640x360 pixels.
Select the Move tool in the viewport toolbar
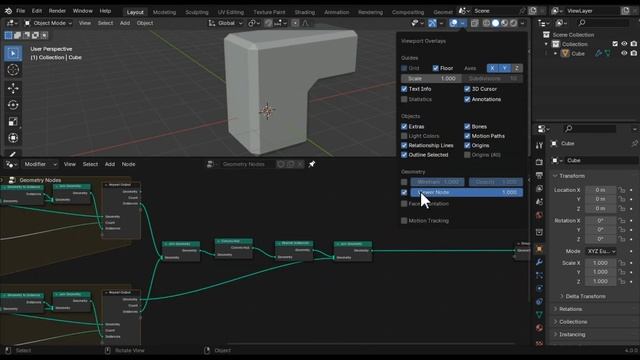(x=13, y=88)
